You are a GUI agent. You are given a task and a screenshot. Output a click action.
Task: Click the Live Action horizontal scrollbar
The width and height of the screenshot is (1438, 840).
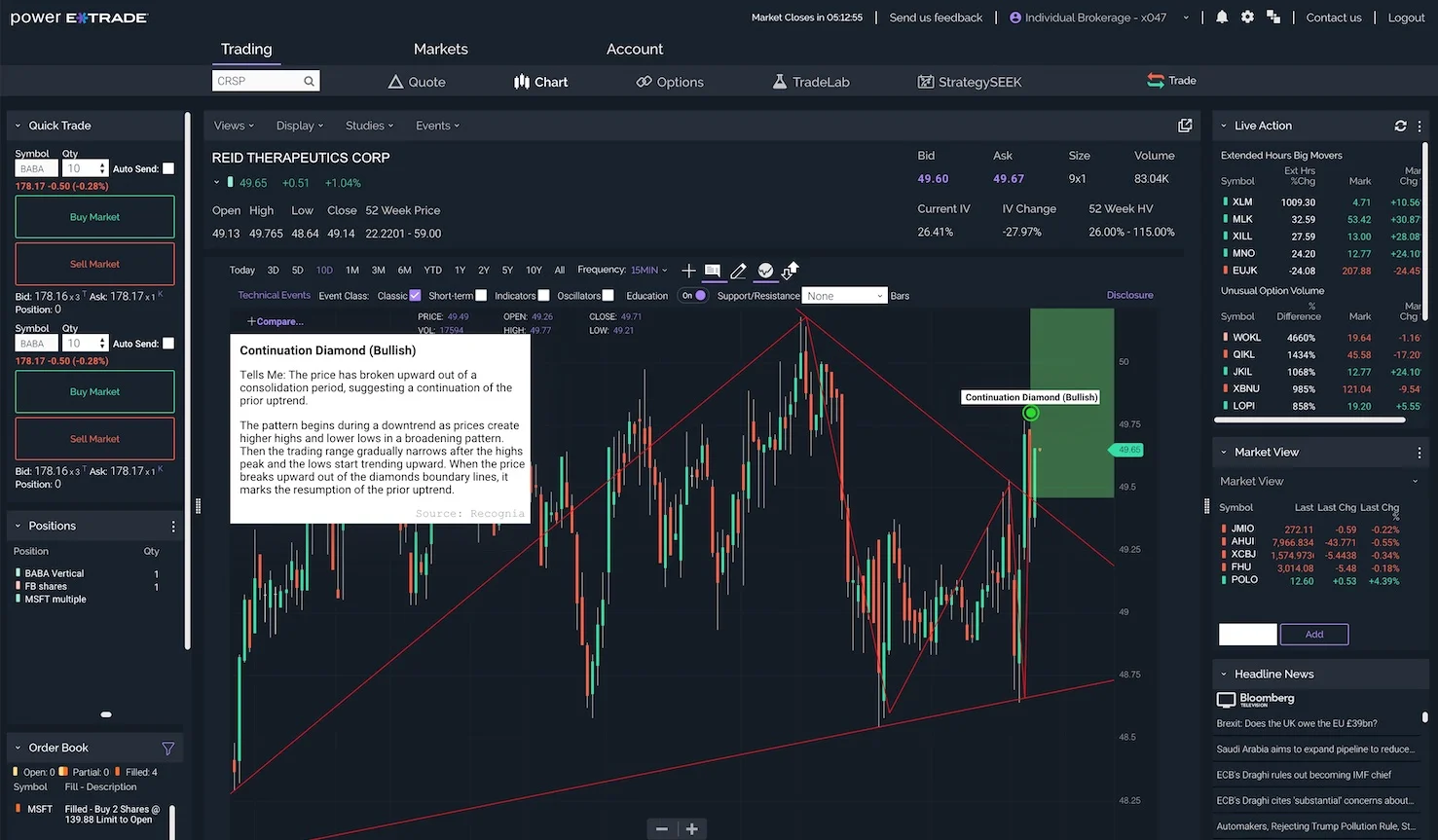click(1310, 420)
